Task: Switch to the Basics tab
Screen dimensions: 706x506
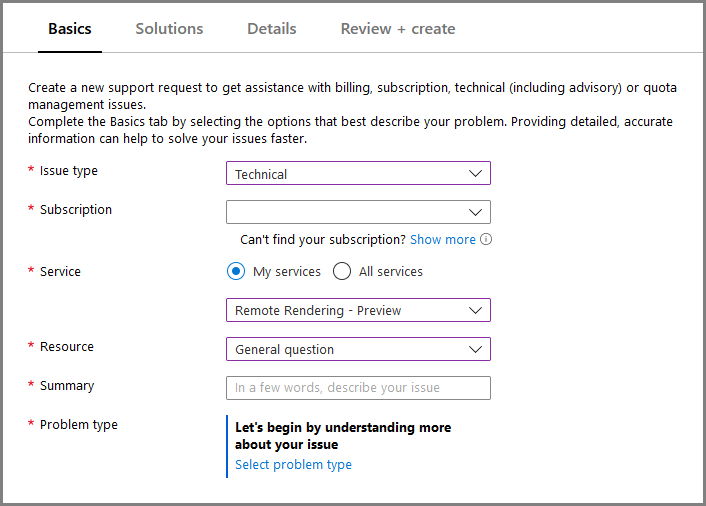Action: (x=70, y=29)
